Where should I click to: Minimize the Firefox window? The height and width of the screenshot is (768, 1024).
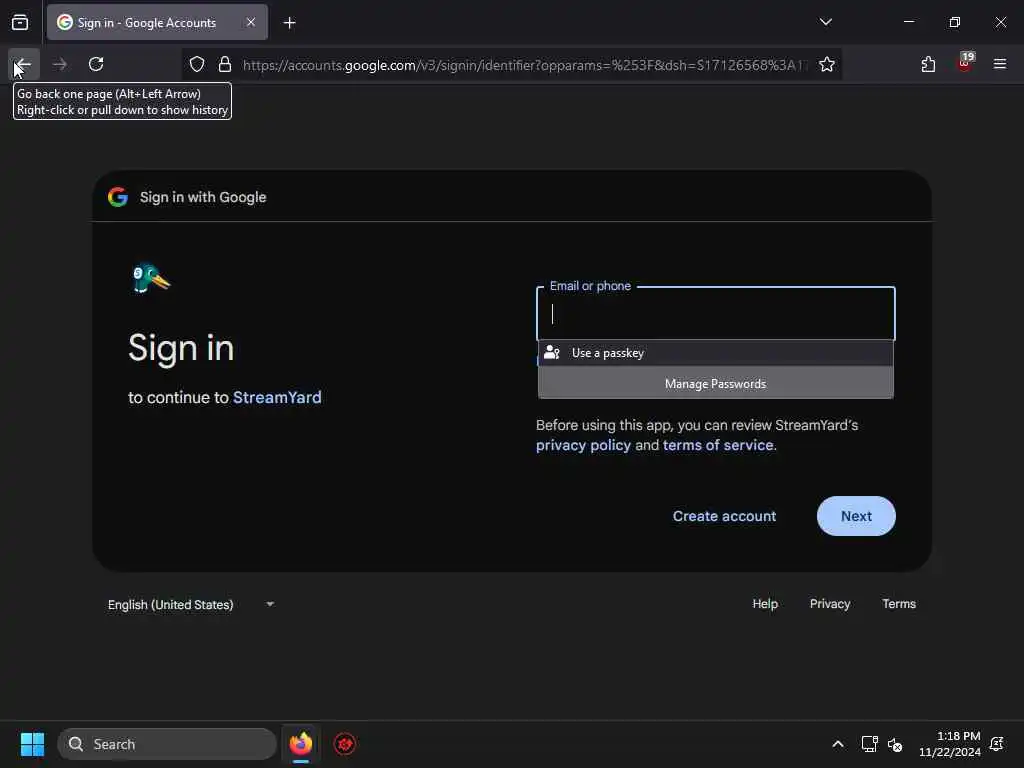908,22
